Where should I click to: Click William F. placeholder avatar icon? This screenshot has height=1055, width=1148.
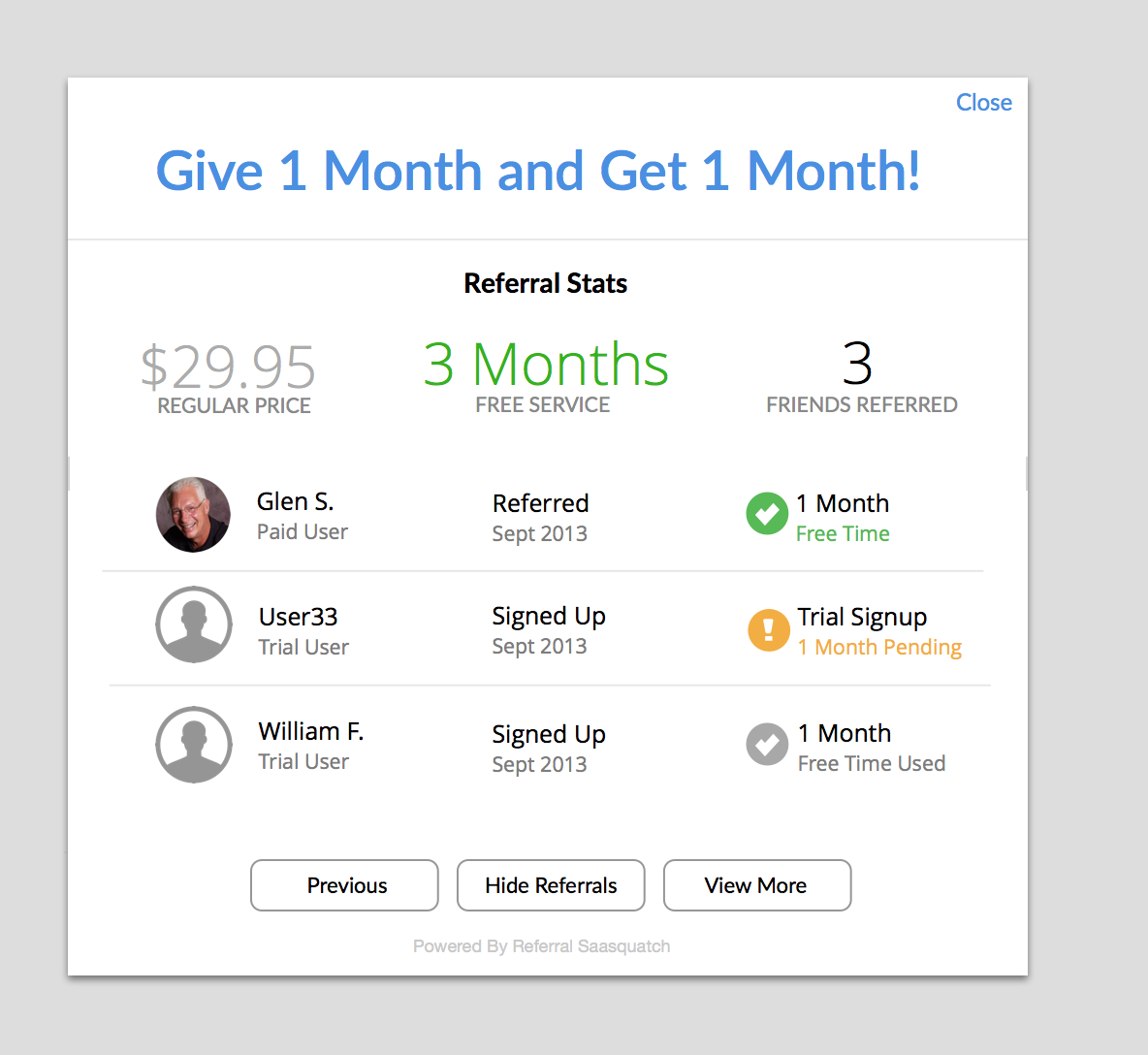click(x=194, y=745)
